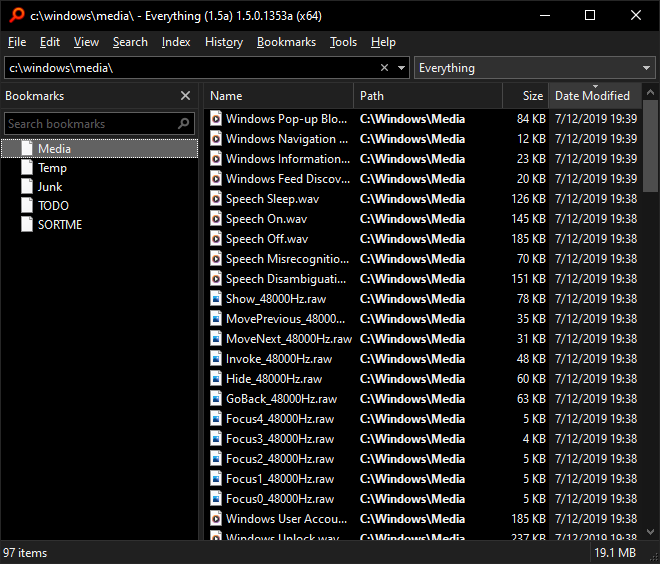Click the audio icon of Speech Off.wav
660x564 pixels.
pos(216,239)
